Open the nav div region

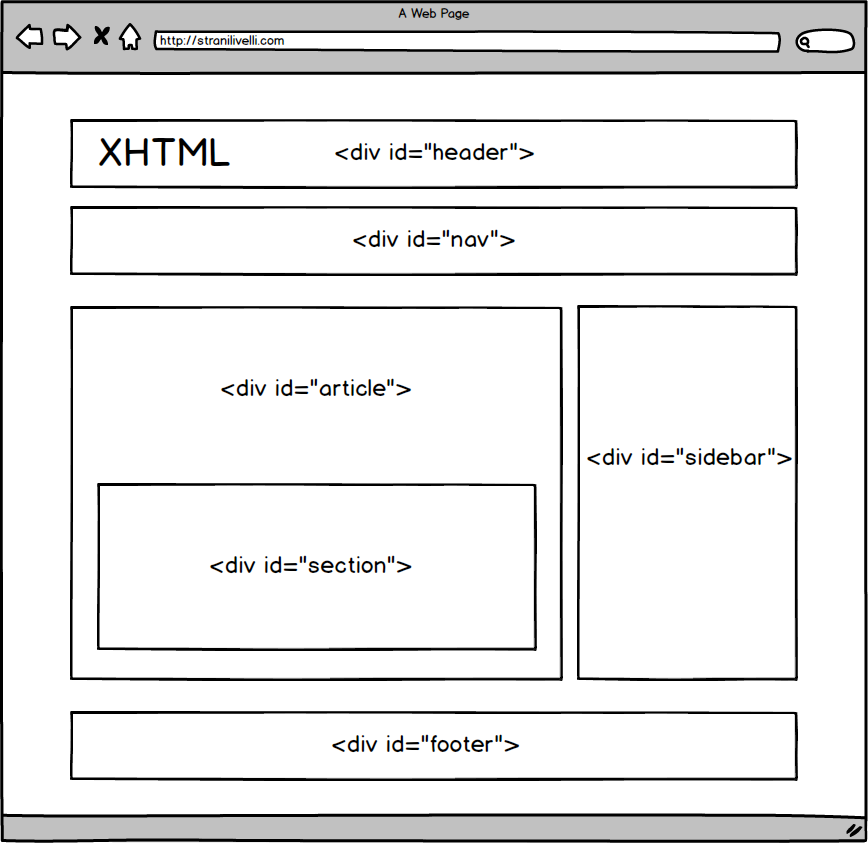[433, 240]
